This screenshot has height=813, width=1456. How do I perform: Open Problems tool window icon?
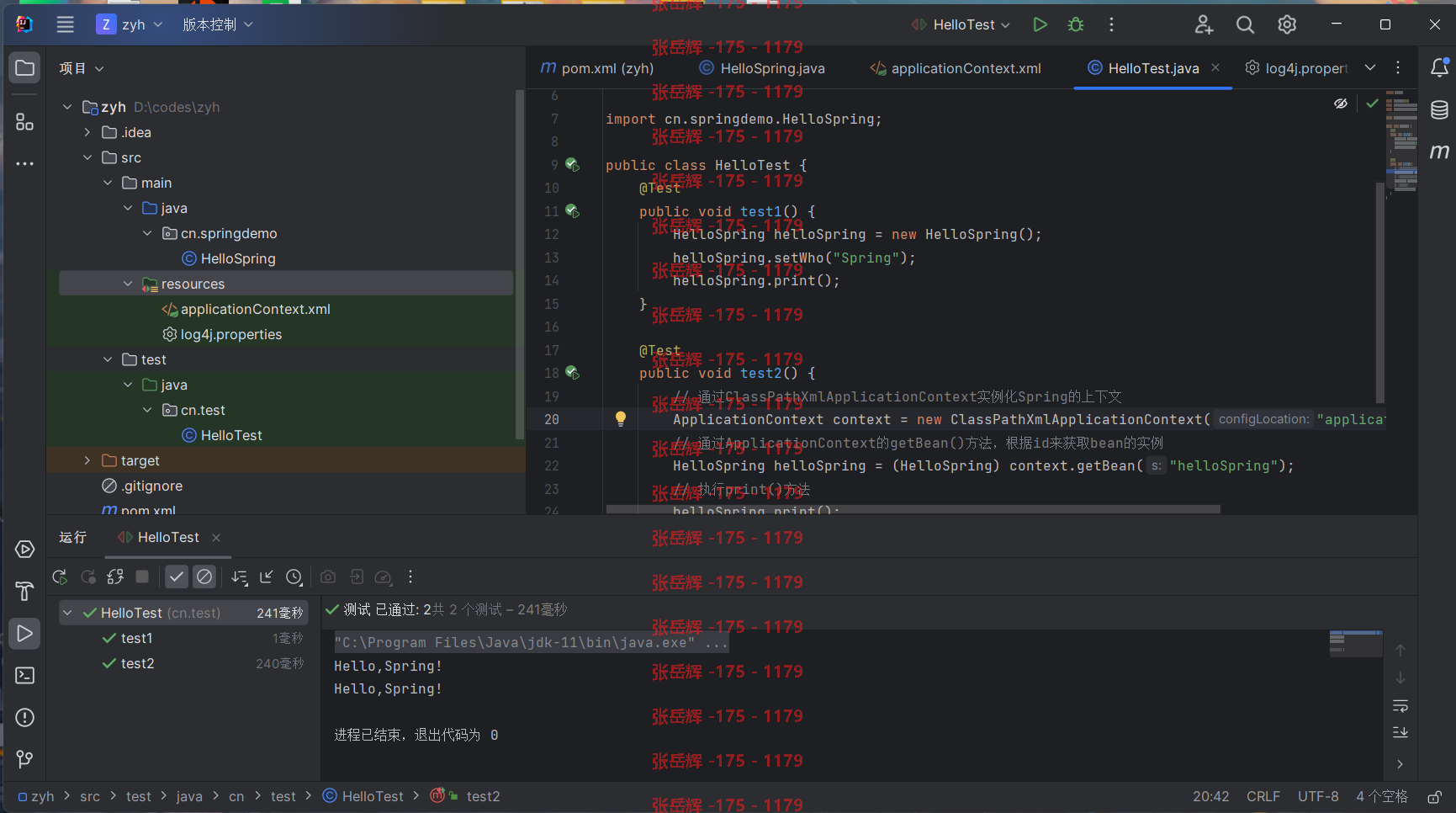[x=24, y=718]
